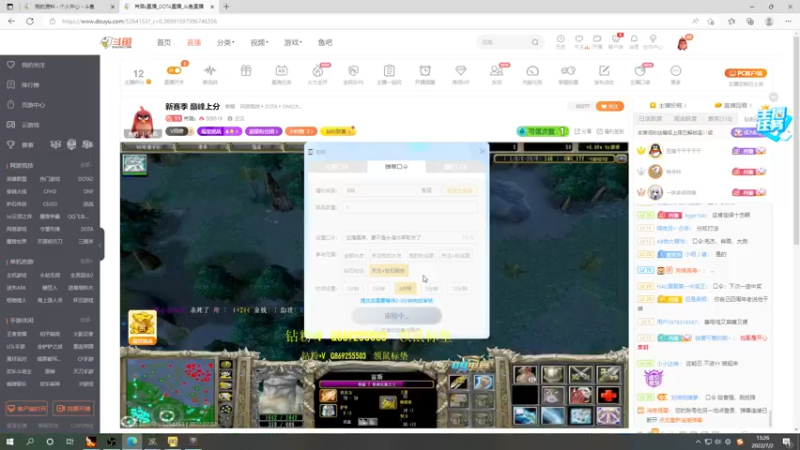Expand 全部 in the 网游竞技 sidebar section
This screenshot has height=450, width=800.
86,165
